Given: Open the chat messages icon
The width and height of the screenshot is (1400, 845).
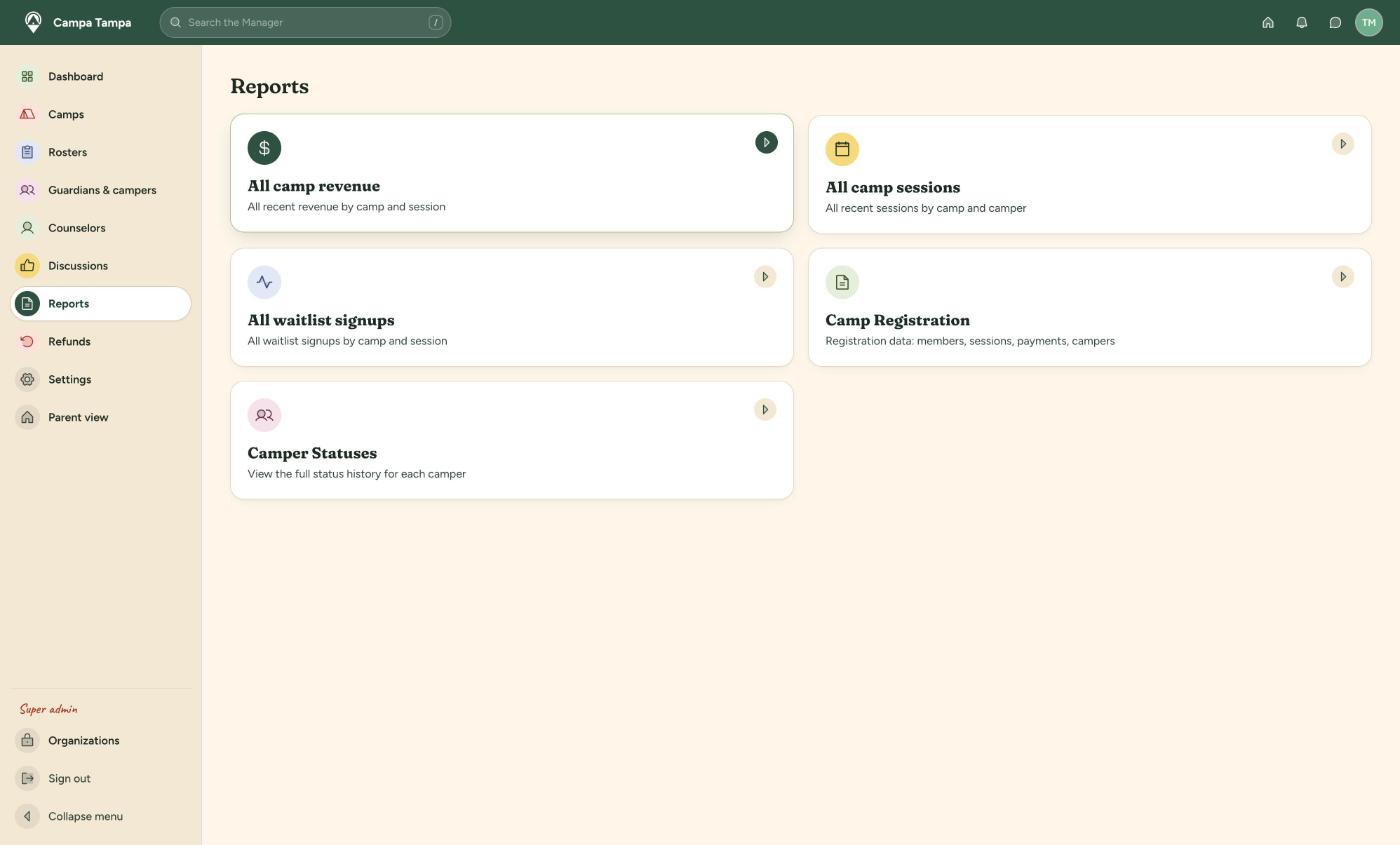Looking at the screenshot, I should (1335, 22).
